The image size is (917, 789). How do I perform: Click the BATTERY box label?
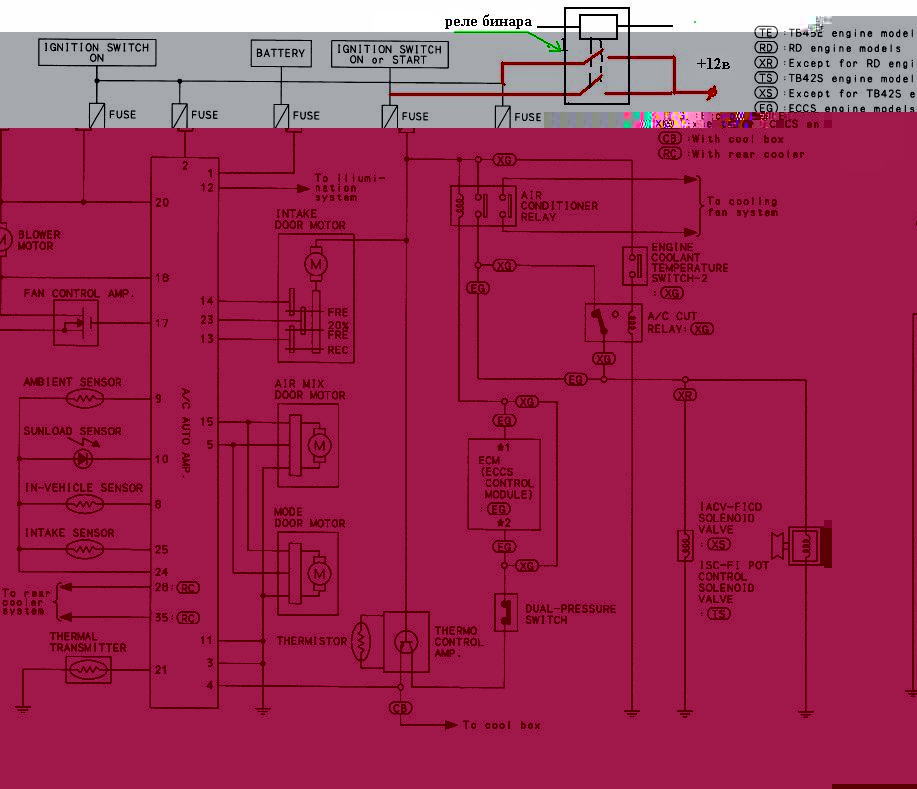point(281,53)
